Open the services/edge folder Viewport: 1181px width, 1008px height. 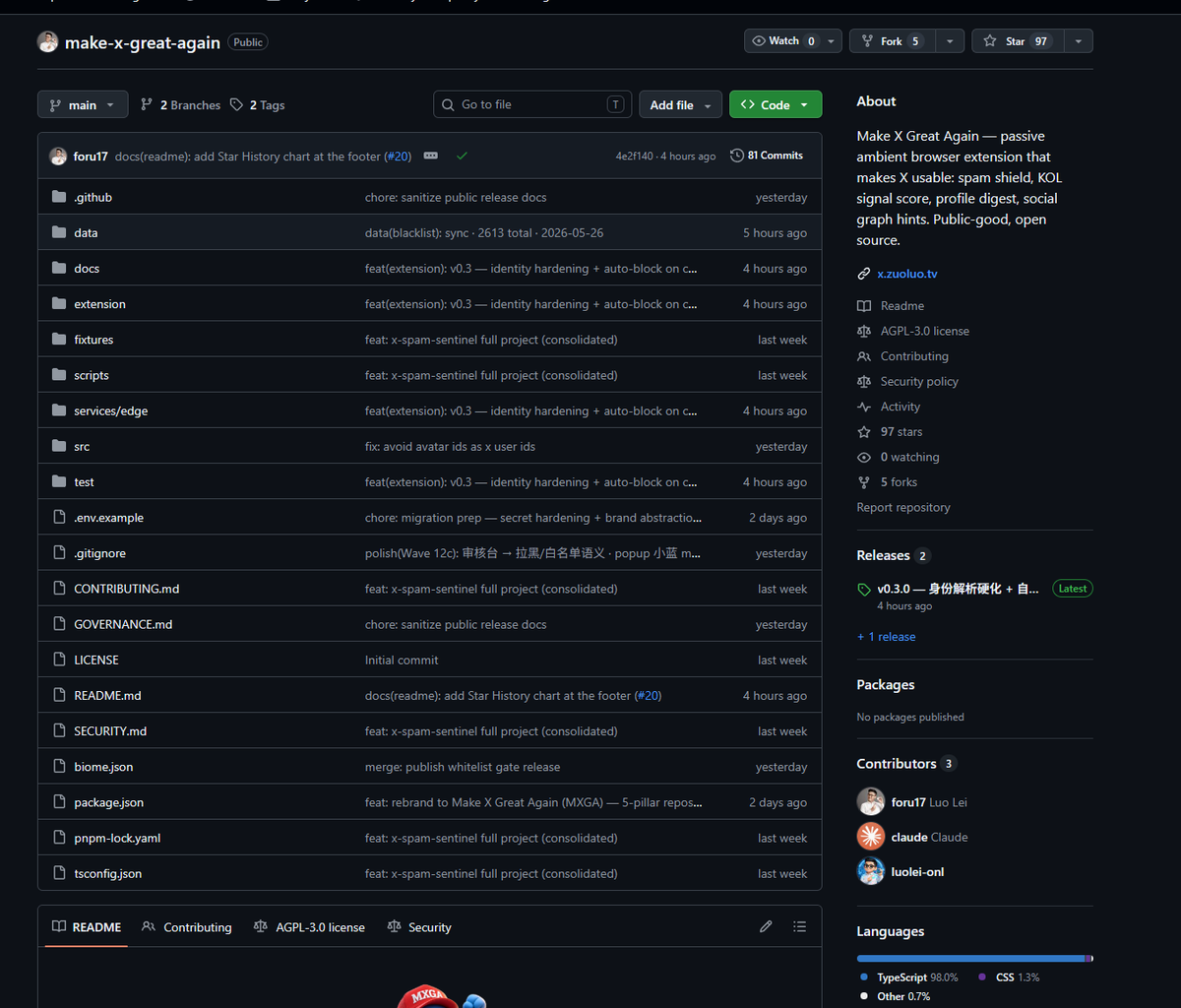[x=110, y=410]
